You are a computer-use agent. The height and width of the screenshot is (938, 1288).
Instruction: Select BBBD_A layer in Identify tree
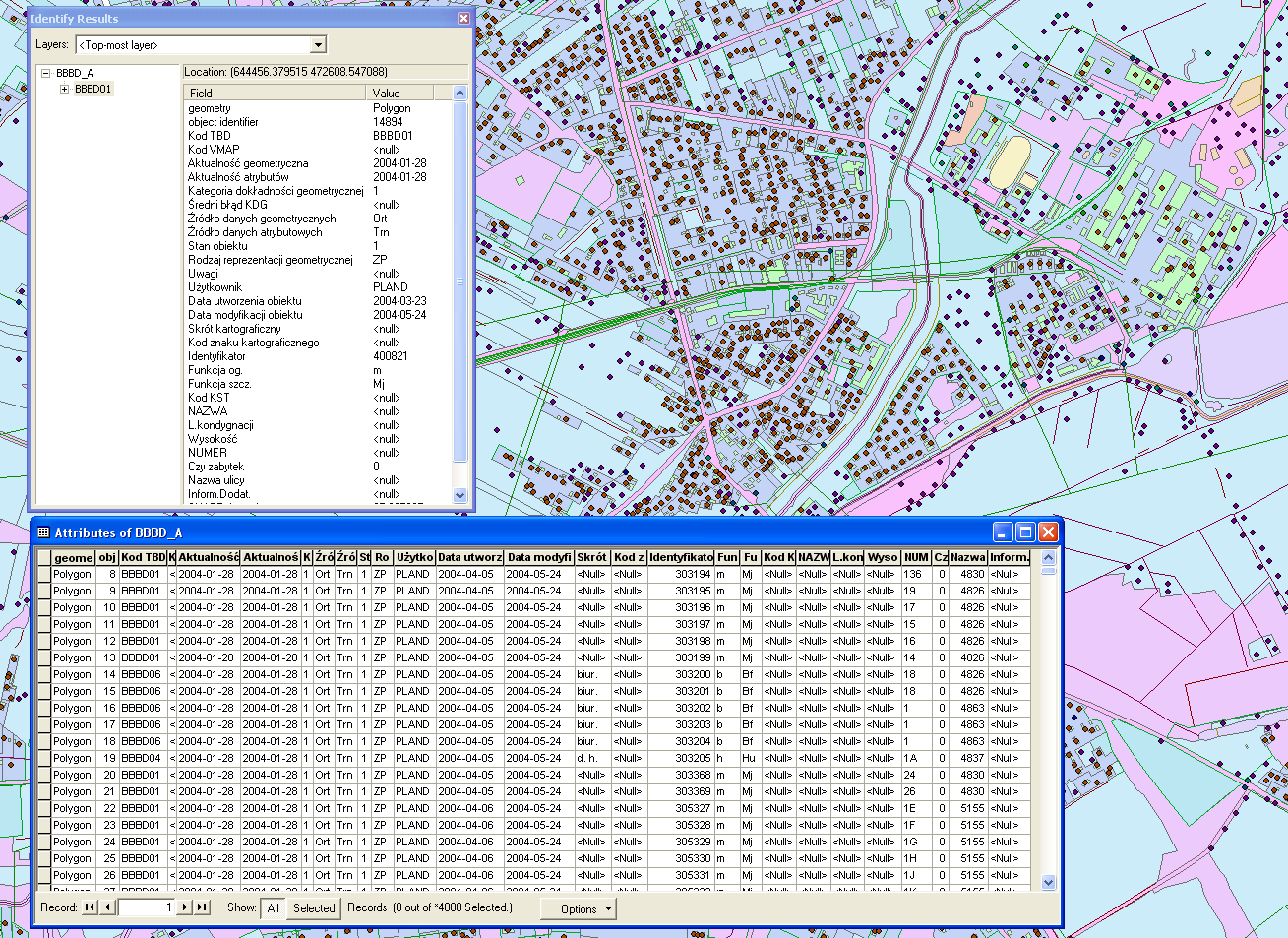(75, 73)
